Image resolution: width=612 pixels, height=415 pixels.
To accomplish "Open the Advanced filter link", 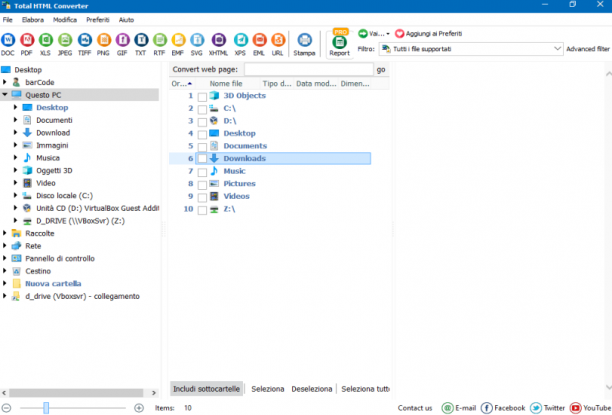I will 588,49.
